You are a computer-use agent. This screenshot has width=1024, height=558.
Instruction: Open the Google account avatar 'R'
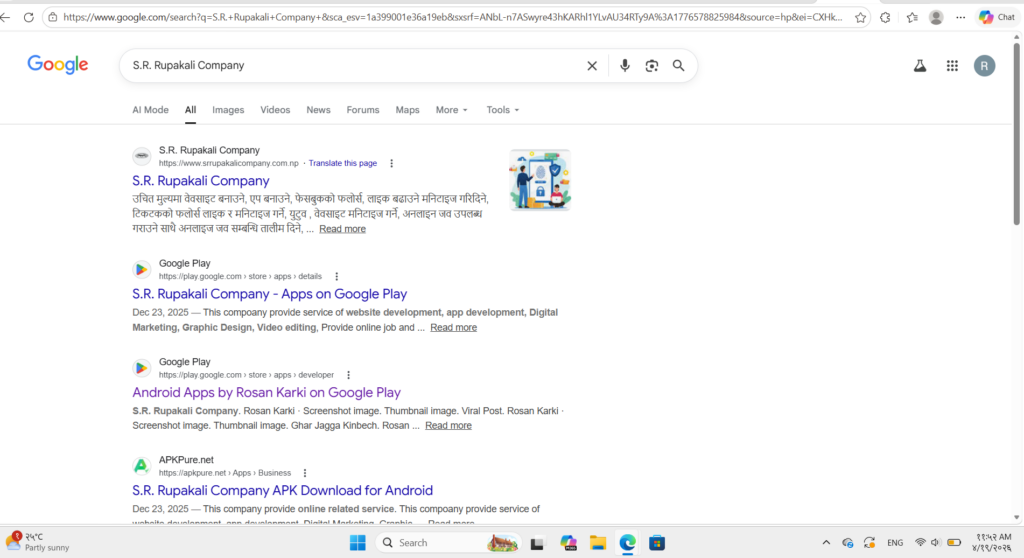coord(984,65)
